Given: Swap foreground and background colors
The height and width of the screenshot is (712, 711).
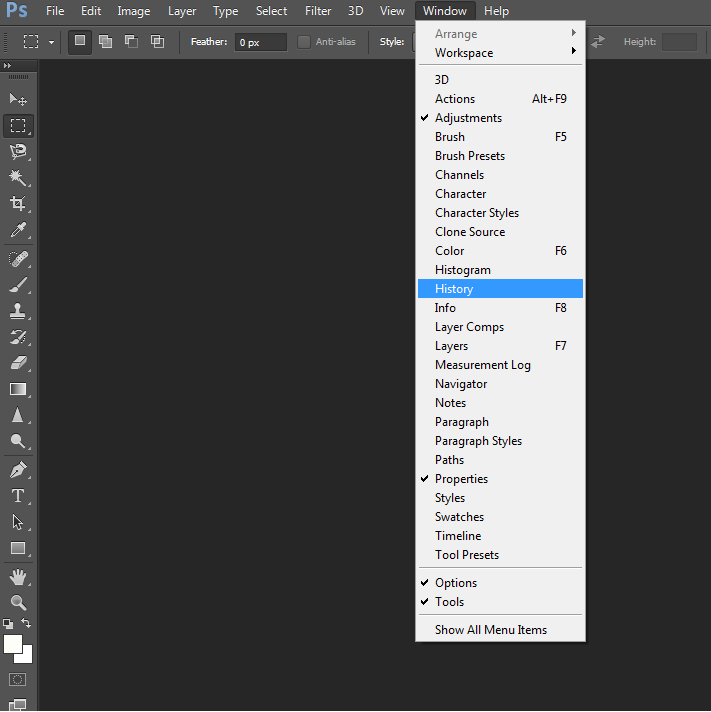Looking at the screenshot, I should click(26, 623).
